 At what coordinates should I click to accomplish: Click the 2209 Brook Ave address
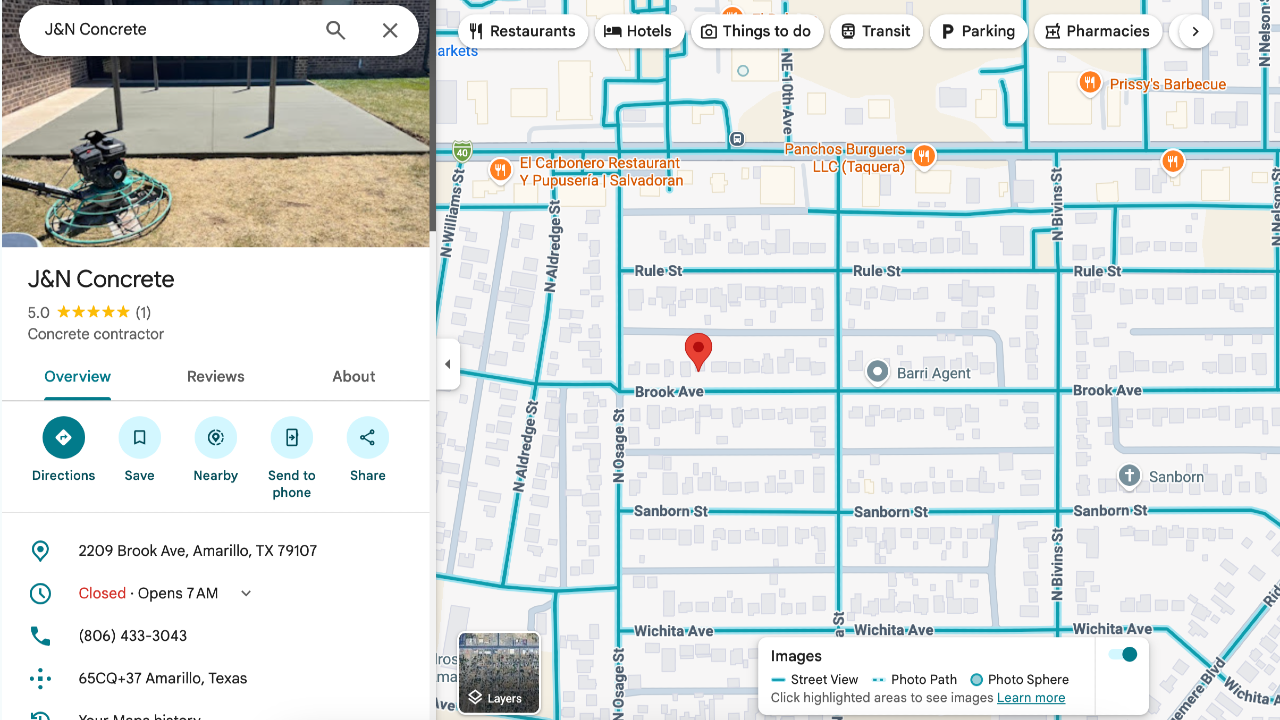click(x=198, y=551)
